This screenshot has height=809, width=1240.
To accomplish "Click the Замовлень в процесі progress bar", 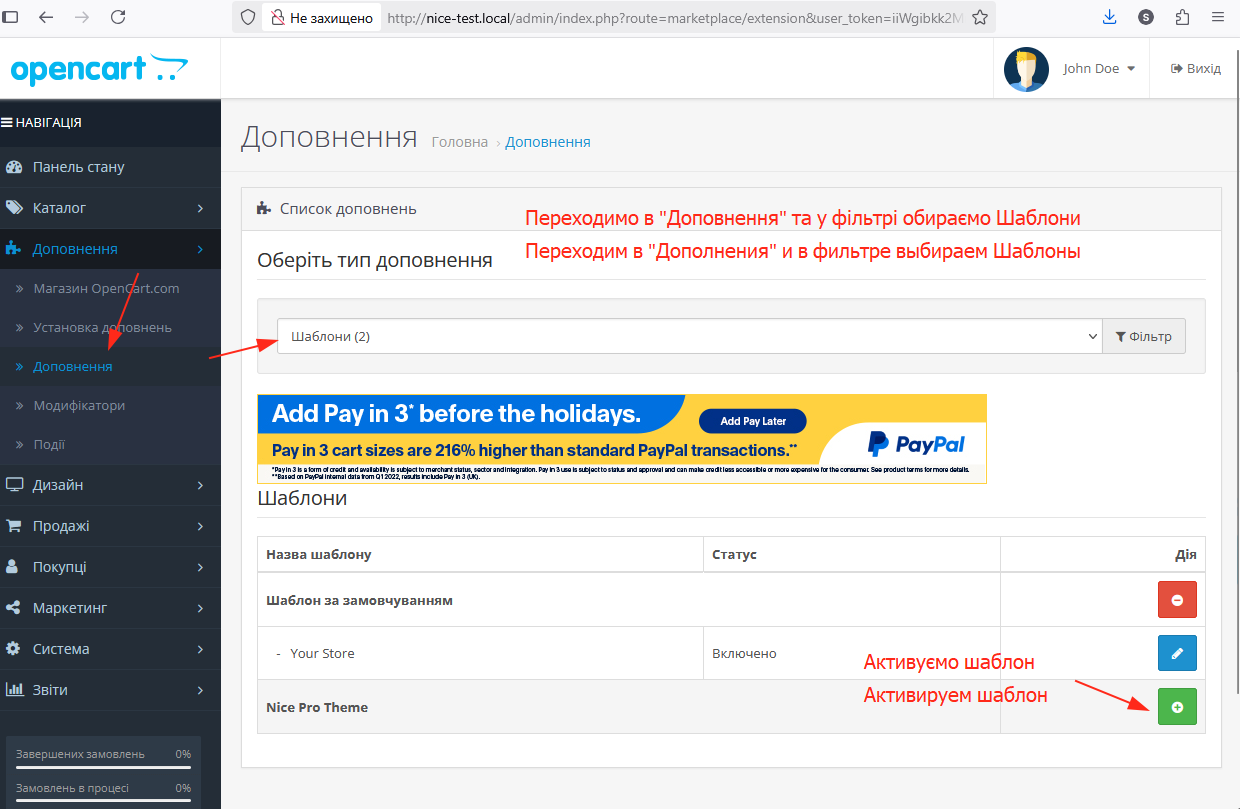I will tap(103, 802).
